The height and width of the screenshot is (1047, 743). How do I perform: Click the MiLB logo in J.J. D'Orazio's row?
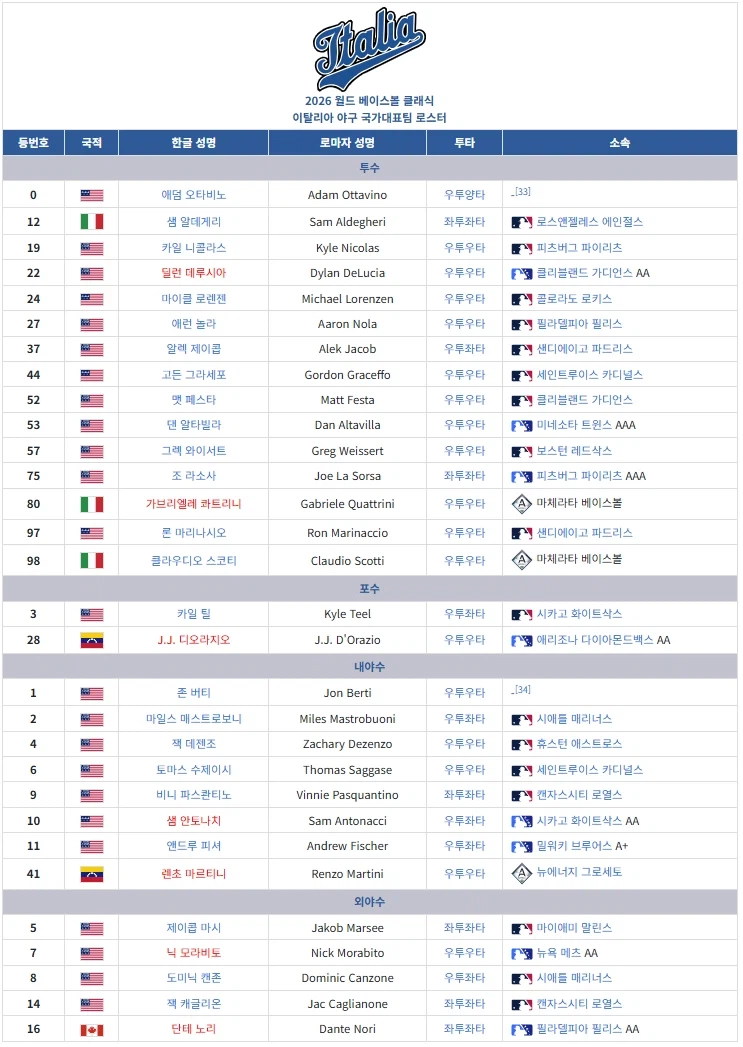[522, 641]
